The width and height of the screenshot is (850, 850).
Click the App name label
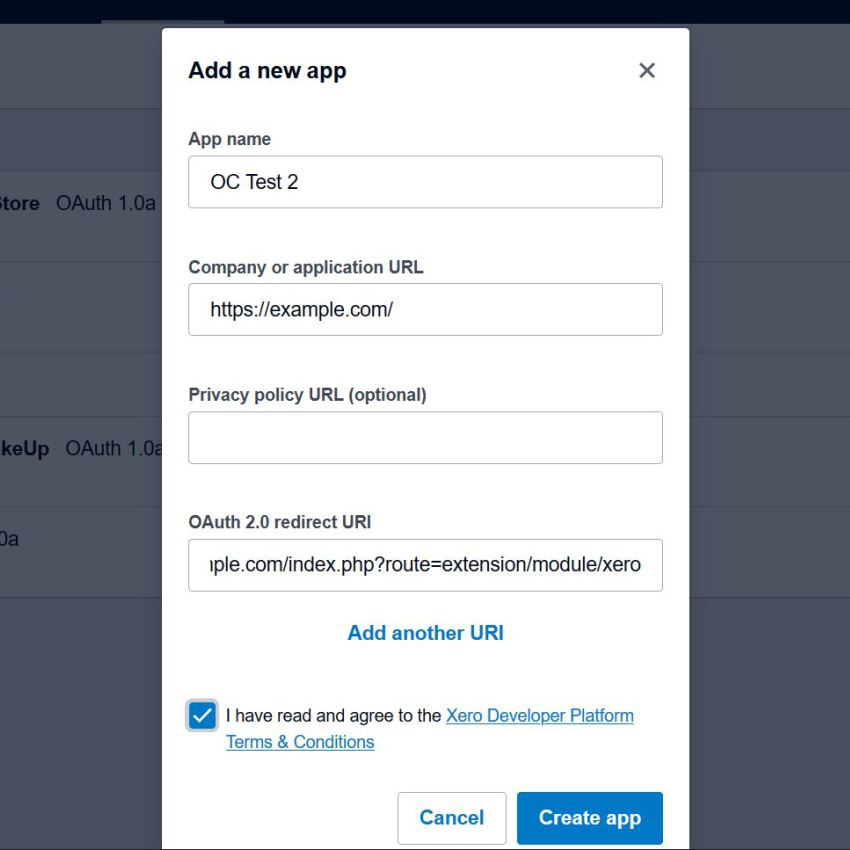[229, 139]
